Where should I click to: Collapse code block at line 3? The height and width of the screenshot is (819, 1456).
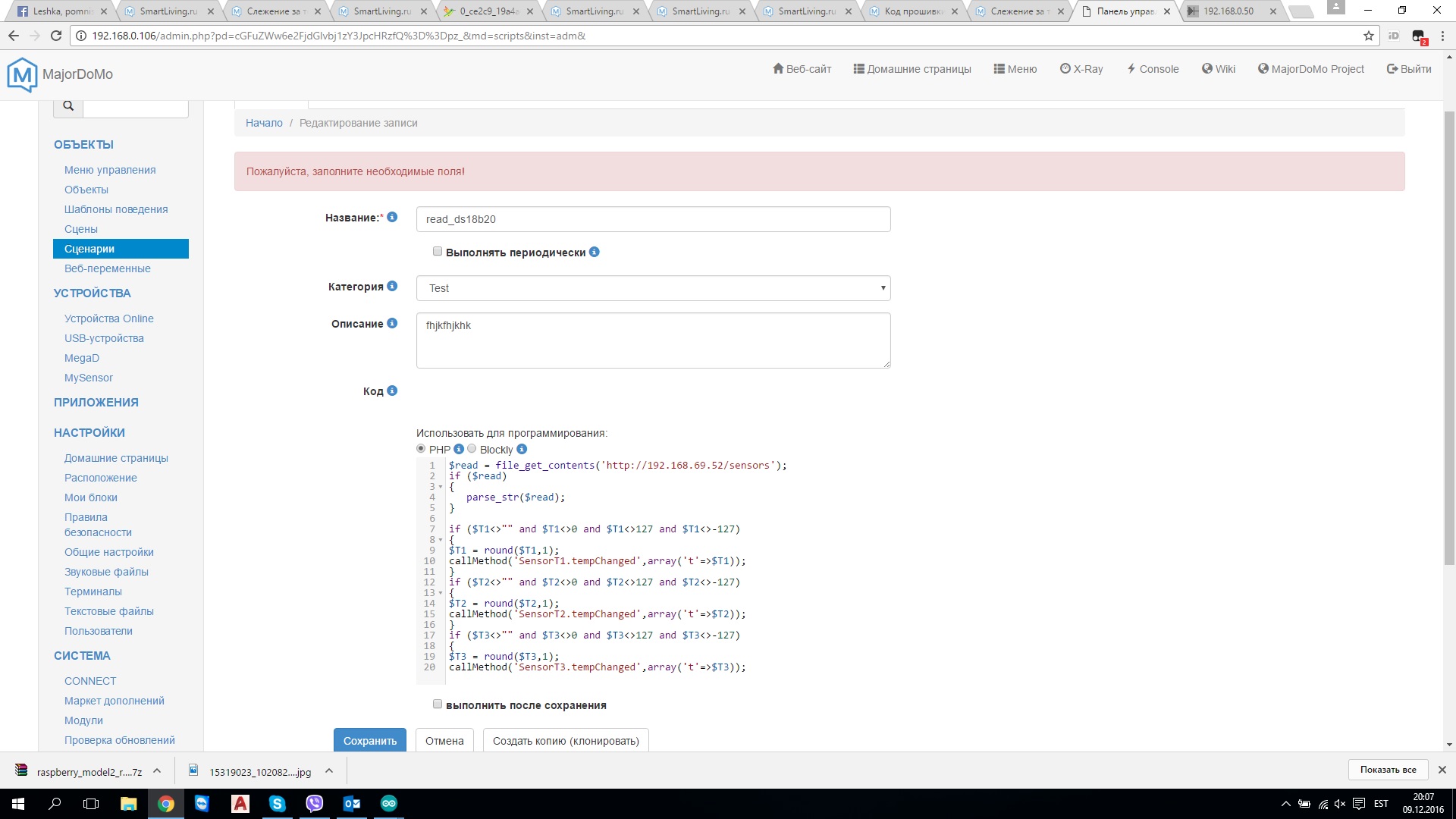(441, 487)
